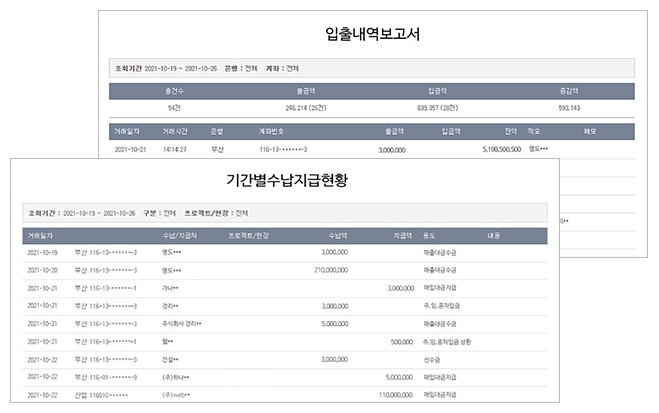
Task: Sort by the 수납/지급처 column header
Action: coord(178,236)
